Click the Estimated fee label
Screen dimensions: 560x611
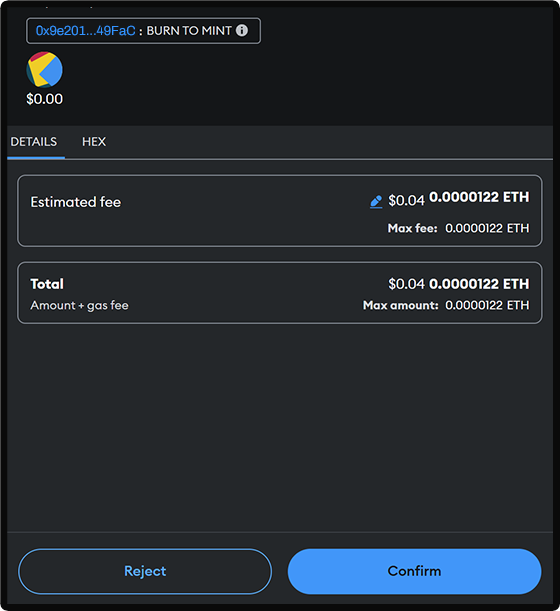click(76, 202)
